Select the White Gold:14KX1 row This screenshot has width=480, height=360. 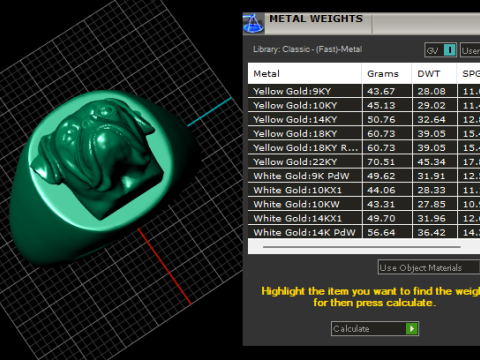click(364, 218)
